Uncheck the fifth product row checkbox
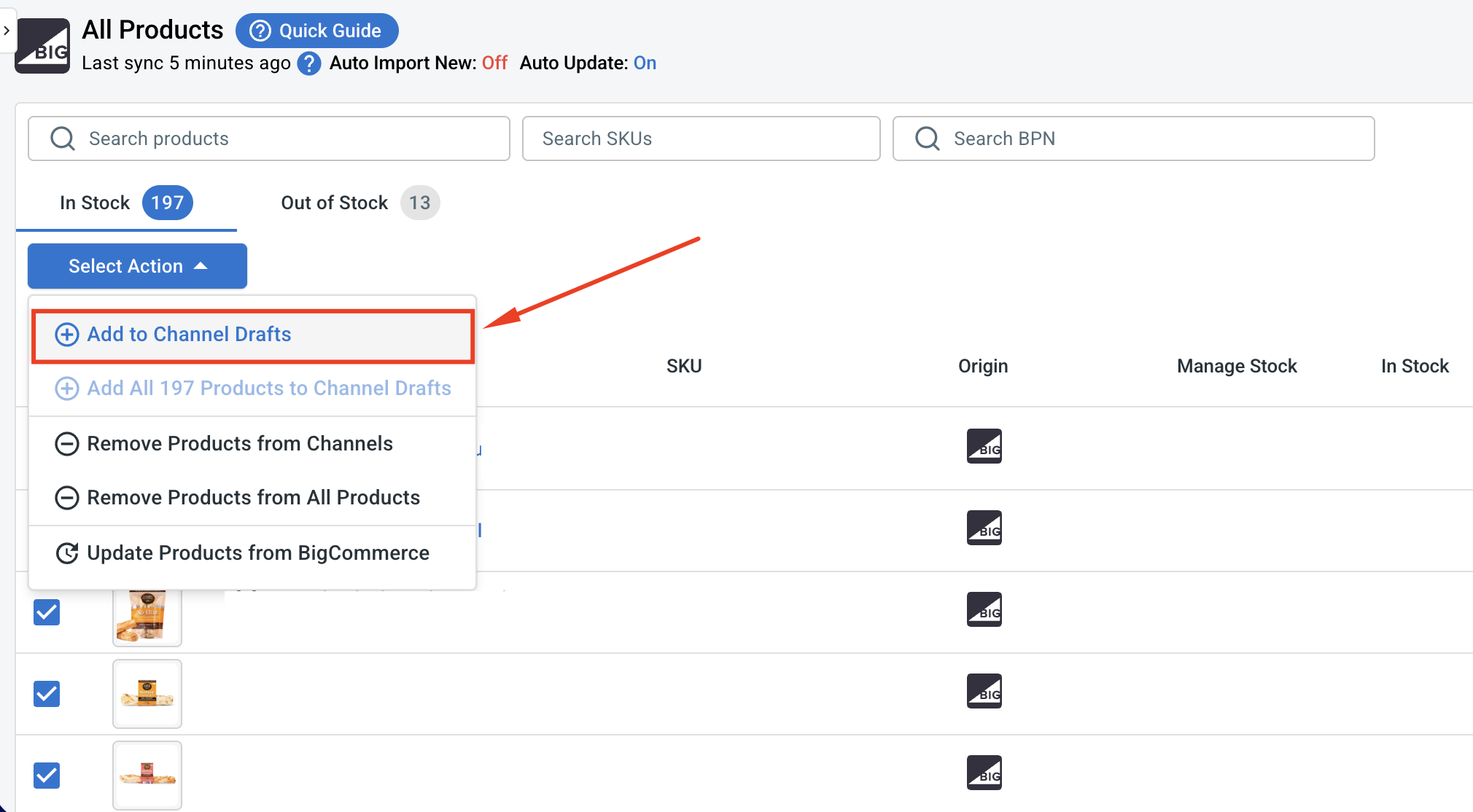Viewport: 1473px width, 812px height. 47,776
